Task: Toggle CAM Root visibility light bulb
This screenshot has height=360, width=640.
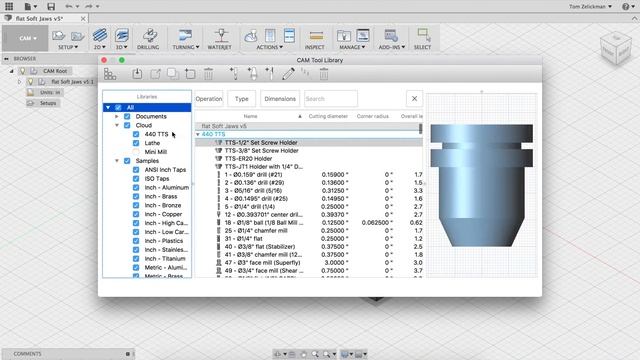Action: click(22, 71)
